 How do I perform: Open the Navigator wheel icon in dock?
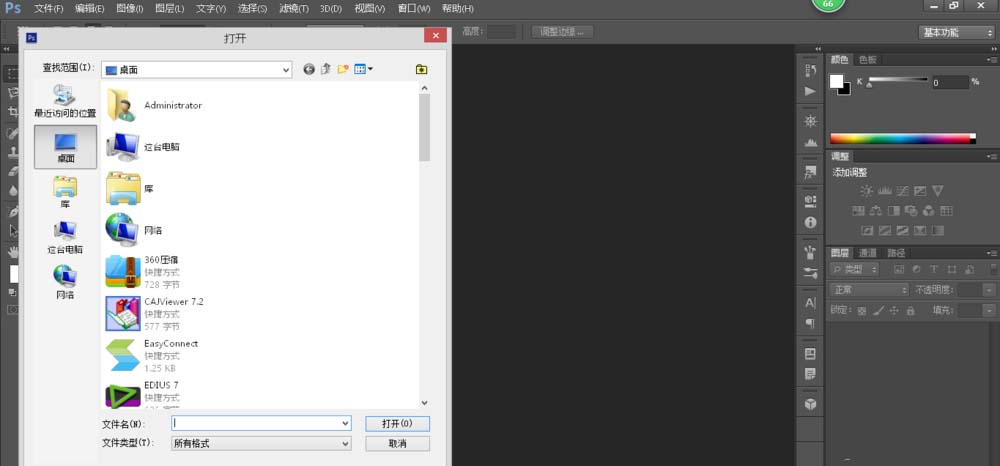pos(810,121)
